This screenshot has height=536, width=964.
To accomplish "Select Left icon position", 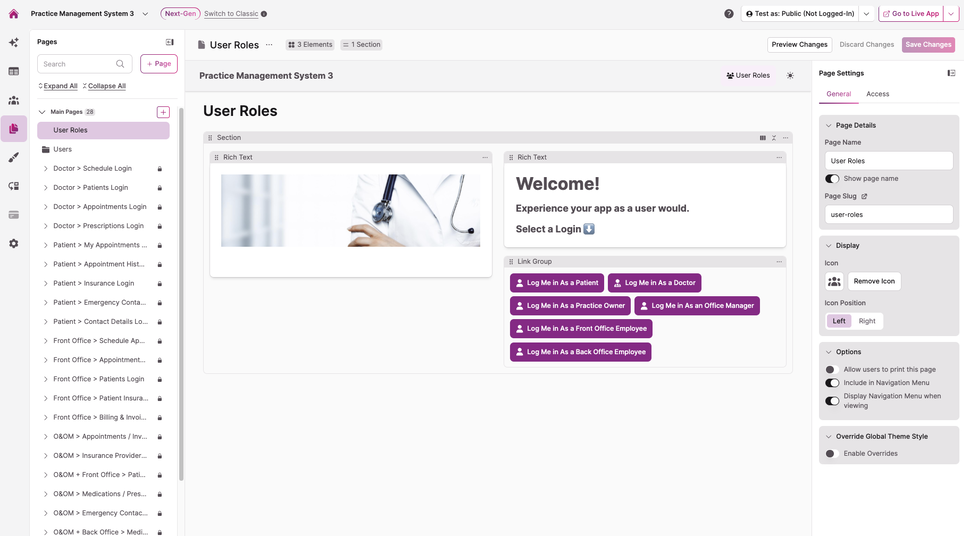I will coord(839,321).
